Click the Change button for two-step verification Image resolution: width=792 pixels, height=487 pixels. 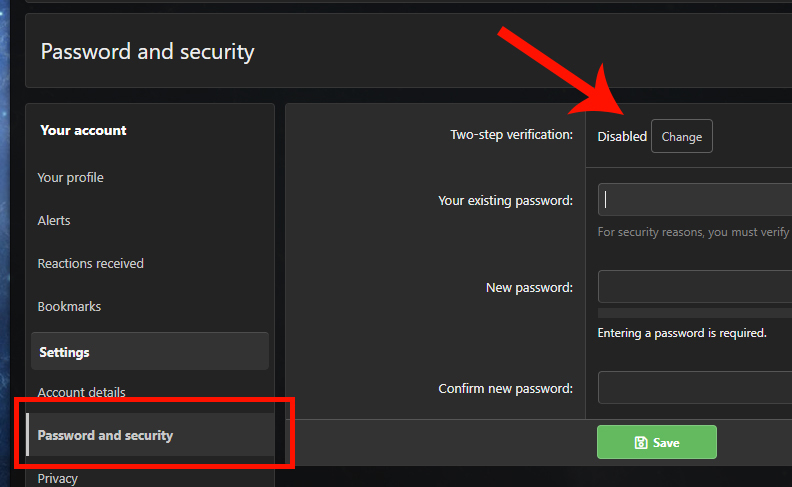coord(681,136)
